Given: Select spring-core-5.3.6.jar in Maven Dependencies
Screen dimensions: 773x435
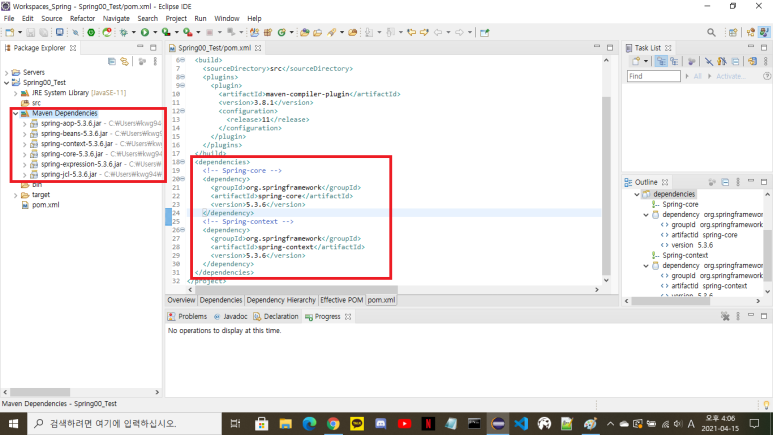Looking at the screenshot, I should click(x=72, y=154).
